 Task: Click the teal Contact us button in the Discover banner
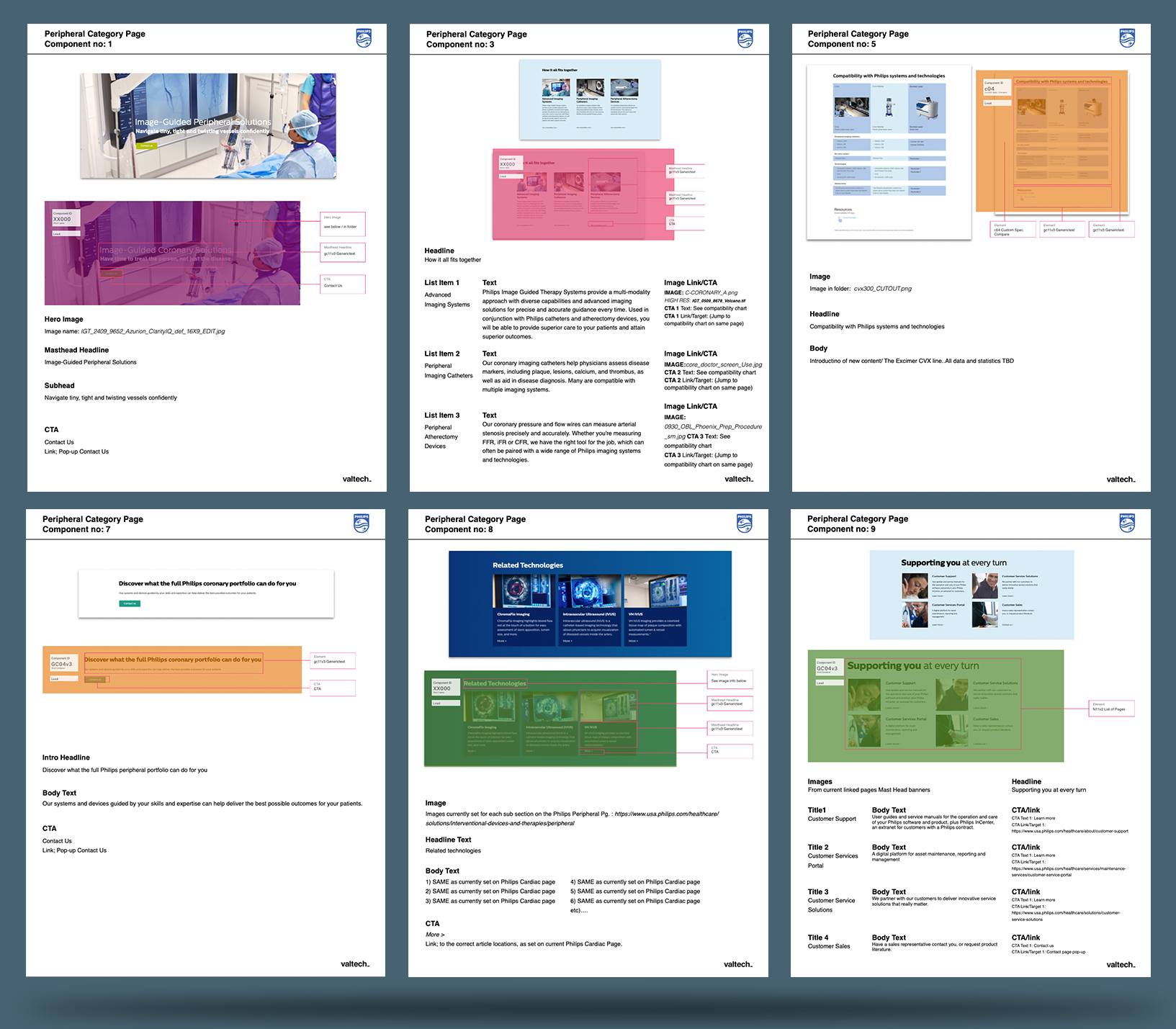point(130,603)
